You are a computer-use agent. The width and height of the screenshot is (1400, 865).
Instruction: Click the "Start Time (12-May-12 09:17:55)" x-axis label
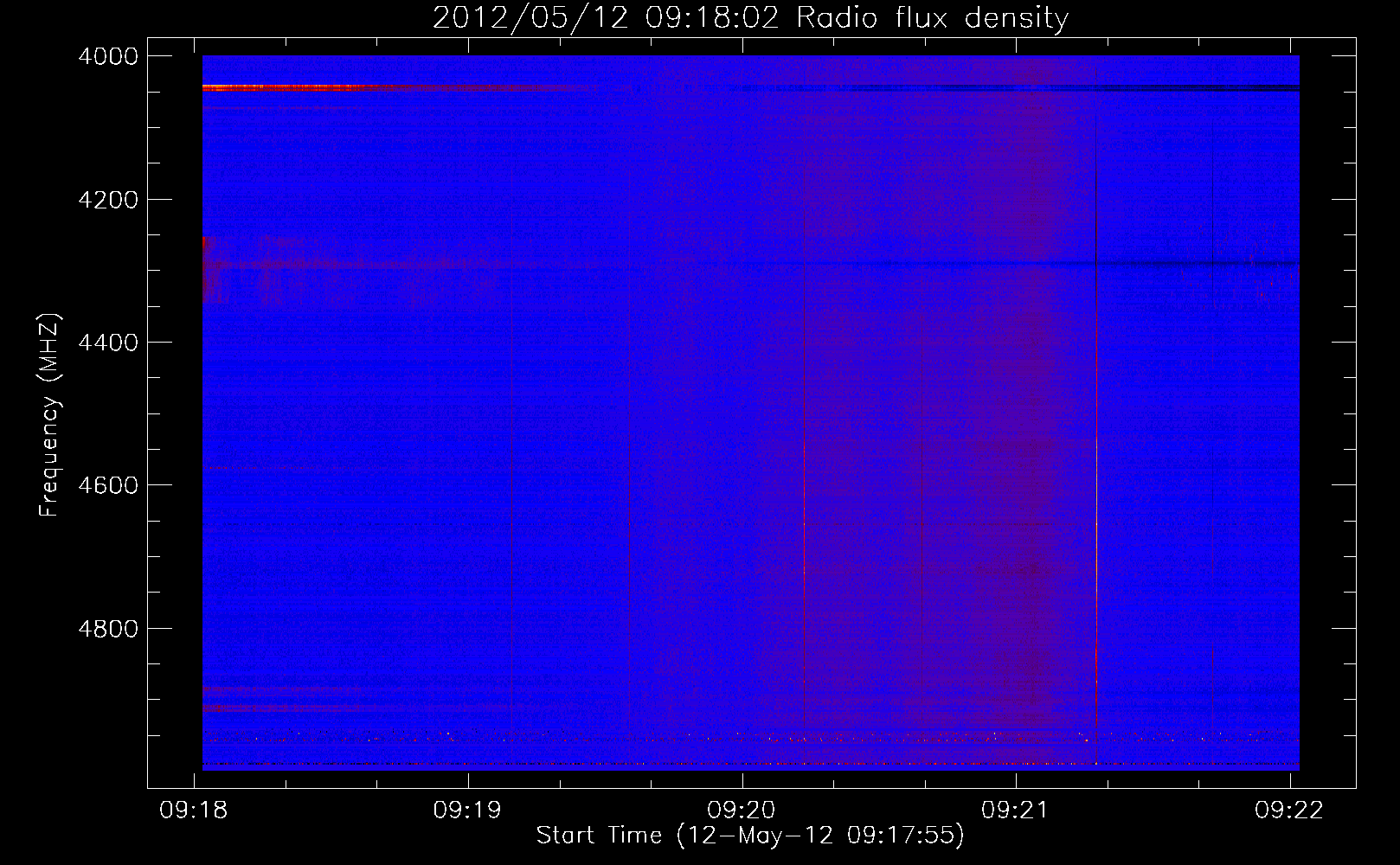[749, 836]
